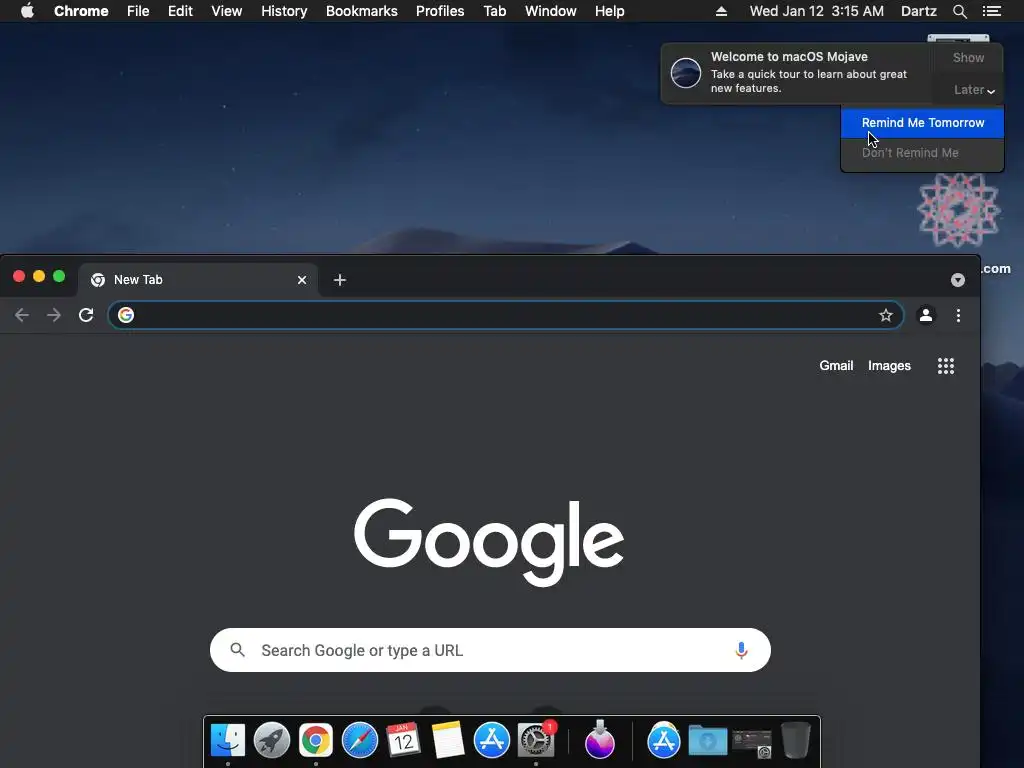This screenshot has width=1024, height=768.
Task: Open the tab search dropdown arrow
Action: pyautogui.click(x=957, y=280)
